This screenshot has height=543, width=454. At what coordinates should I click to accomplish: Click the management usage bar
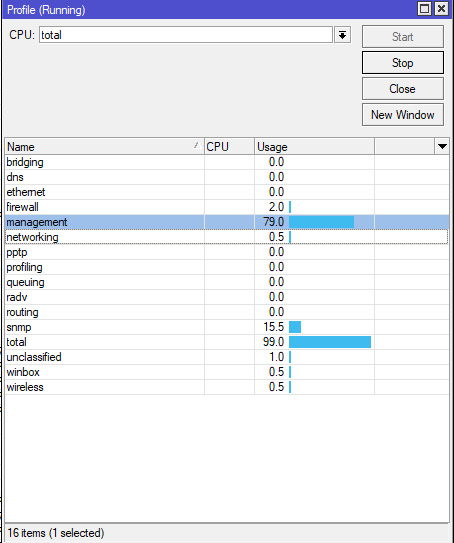click(x=321, y=222)
